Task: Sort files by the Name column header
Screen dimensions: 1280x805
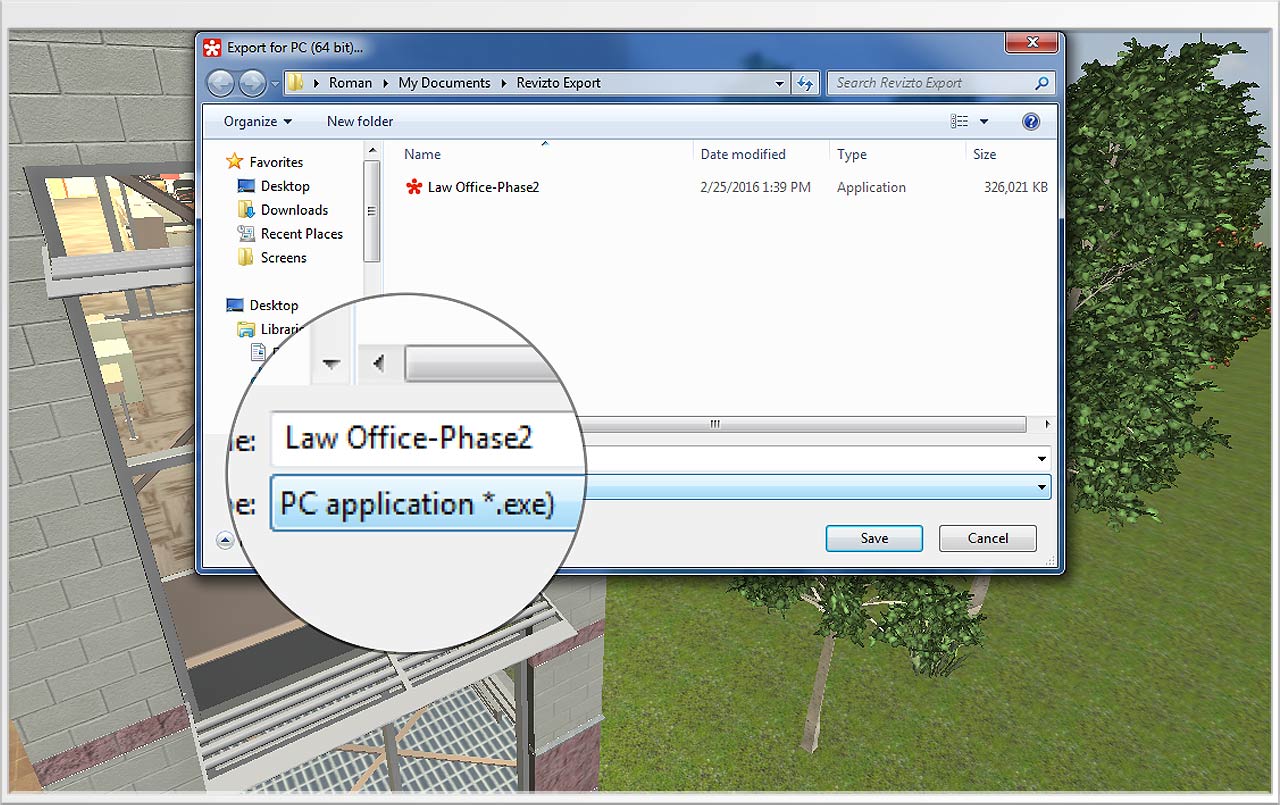Action: [421, 154]
